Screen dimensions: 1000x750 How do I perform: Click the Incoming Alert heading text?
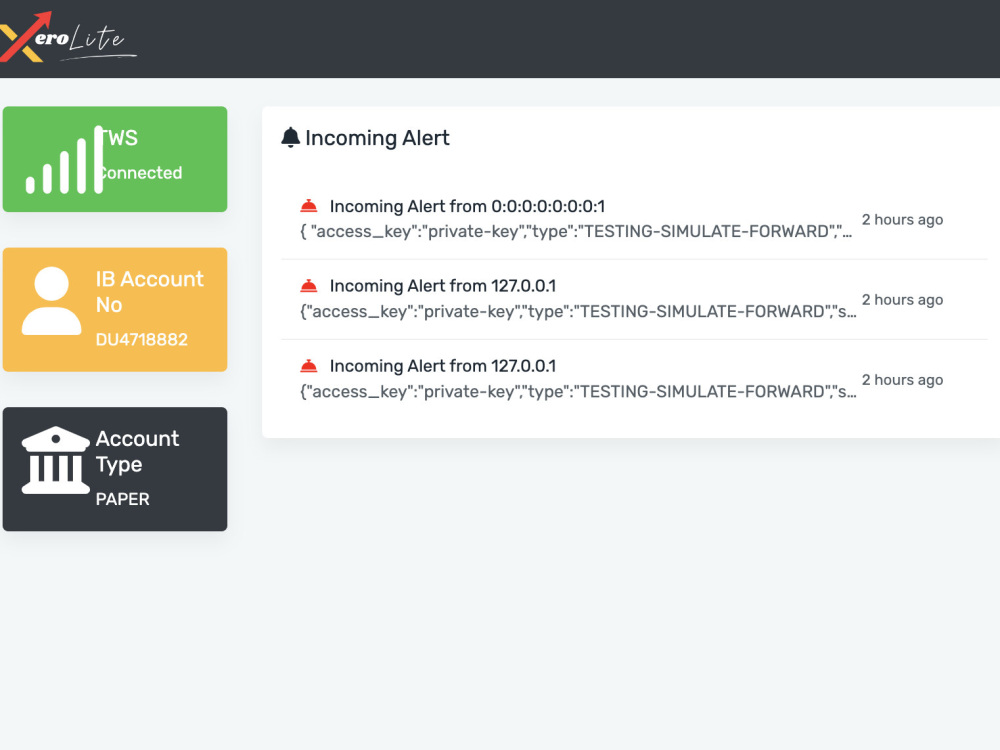[377, 138]
